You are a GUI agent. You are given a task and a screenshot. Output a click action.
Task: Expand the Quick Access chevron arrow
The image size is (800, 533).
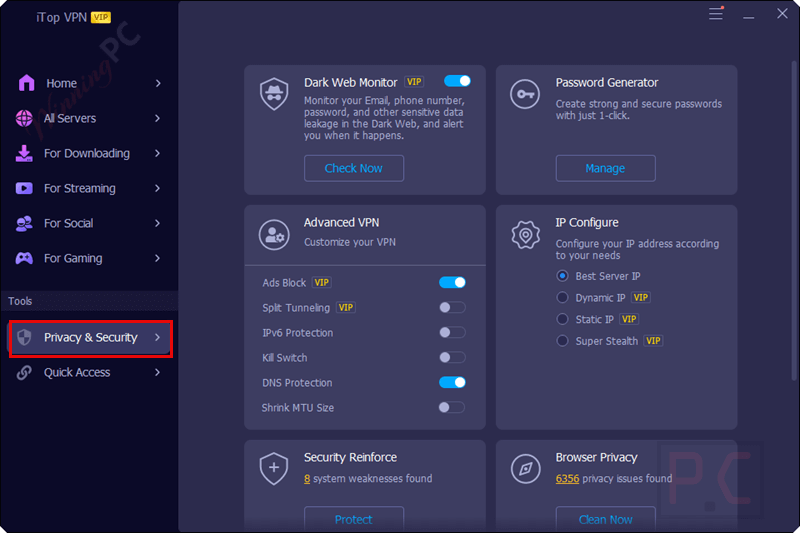[158, 372]
